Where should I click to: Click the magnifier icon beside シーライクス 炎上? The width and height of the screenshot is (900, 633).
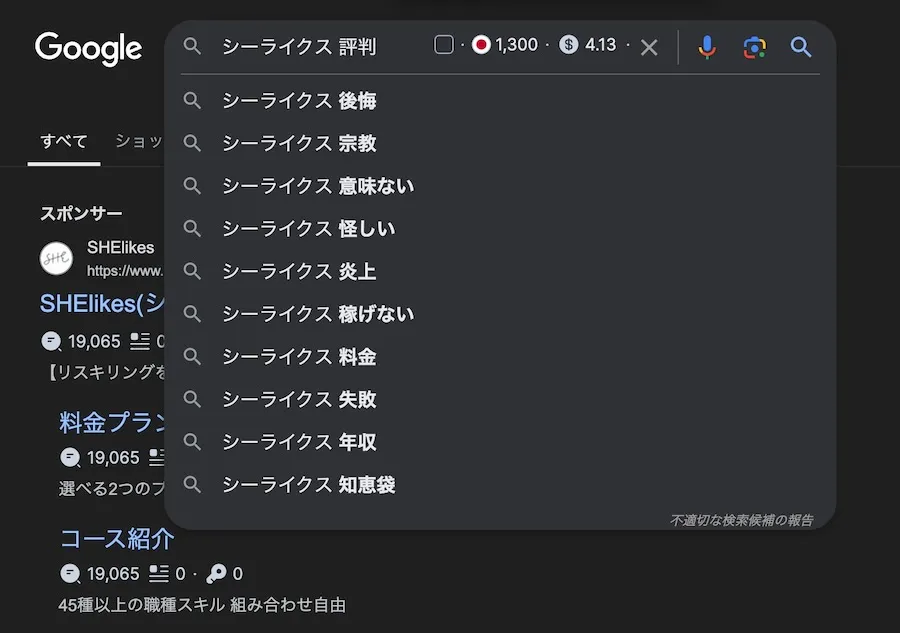tap(192, 271)
